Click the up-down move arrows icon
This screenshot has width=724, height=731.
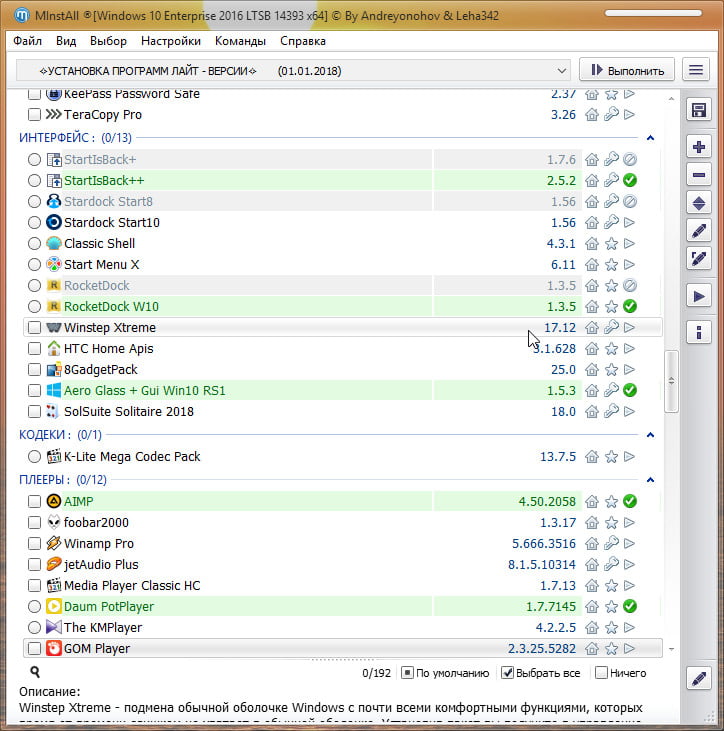(x=699, y=203)
